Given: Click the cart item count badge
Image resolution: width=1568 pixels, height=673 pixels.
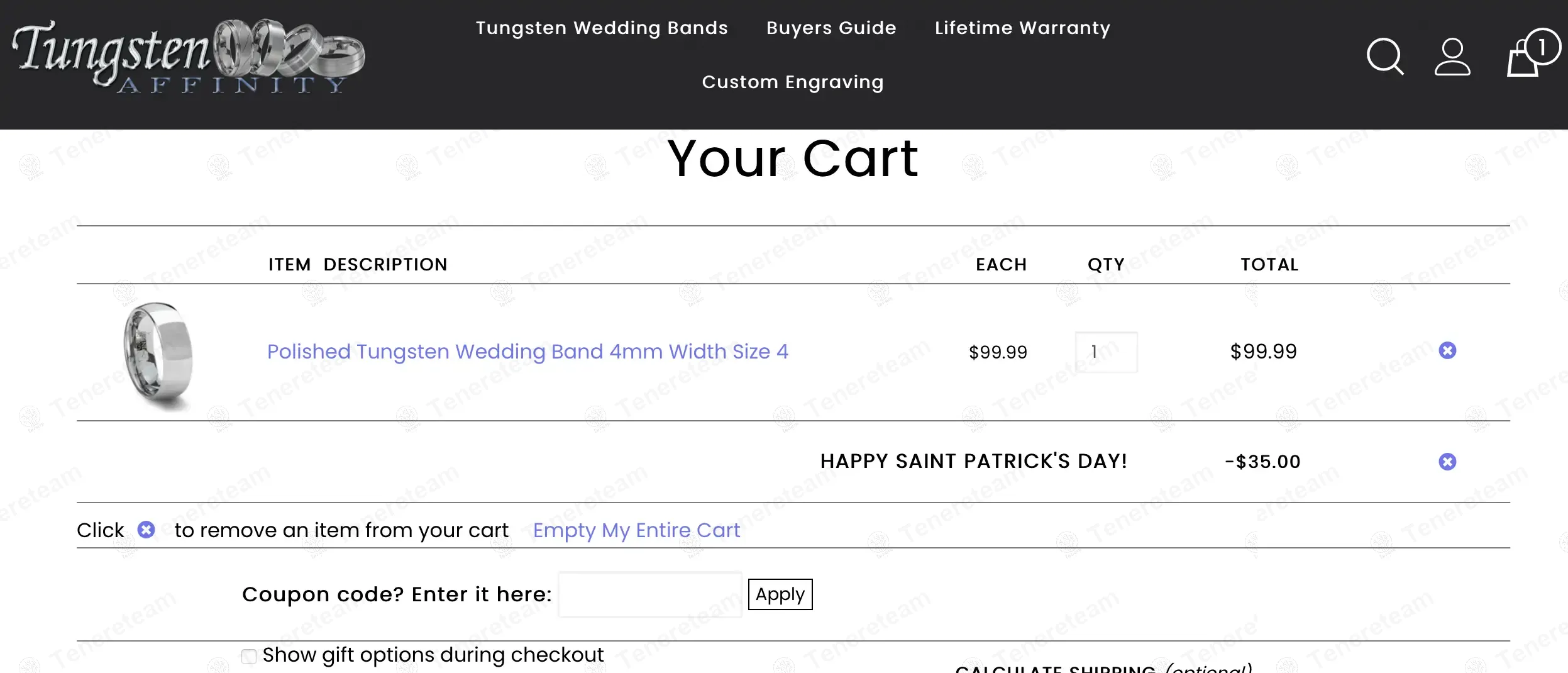Looking at the screenshot, I should pos(1542,47).
